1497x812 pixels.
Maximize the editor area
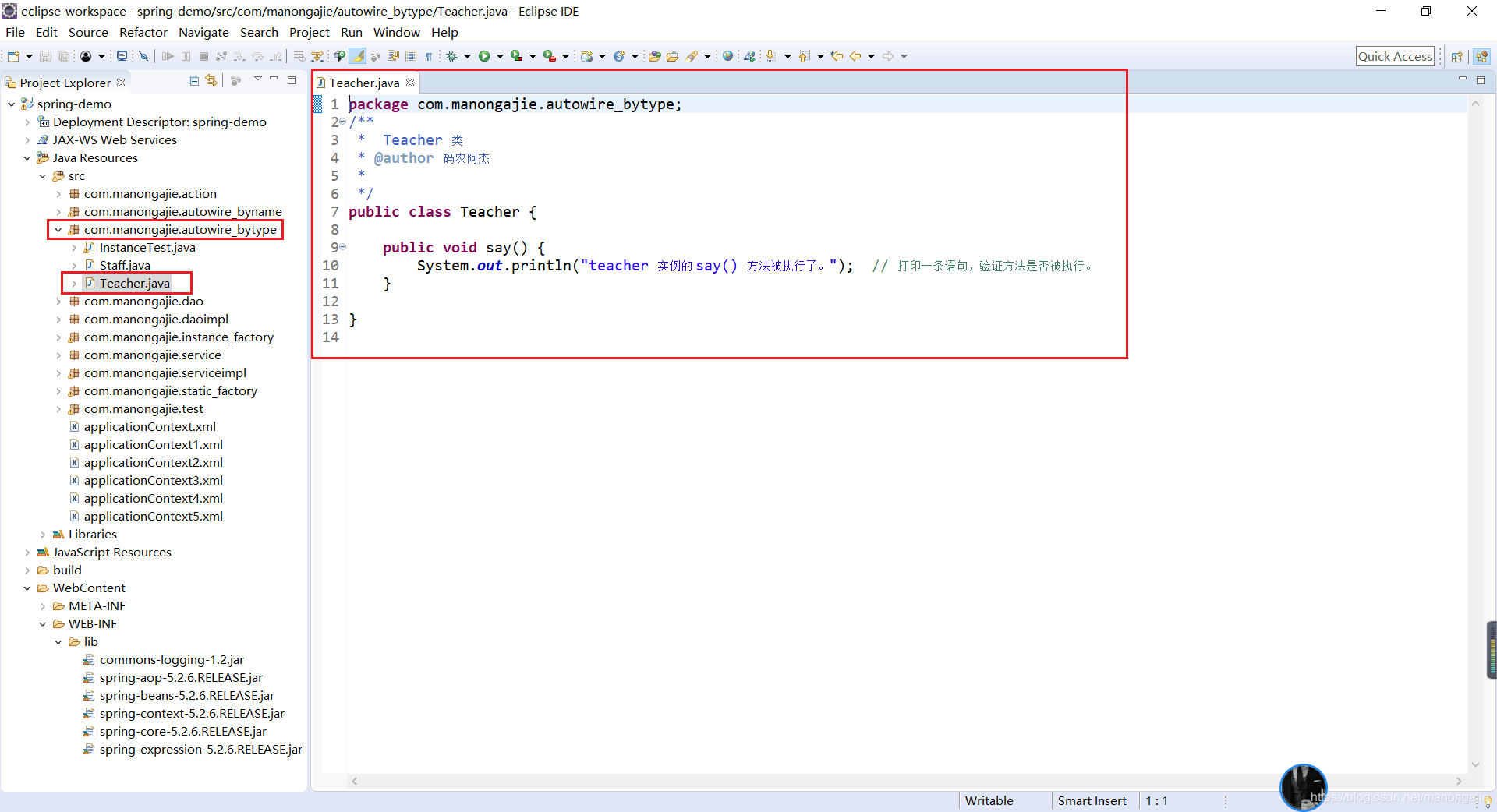click(1480, 79)
